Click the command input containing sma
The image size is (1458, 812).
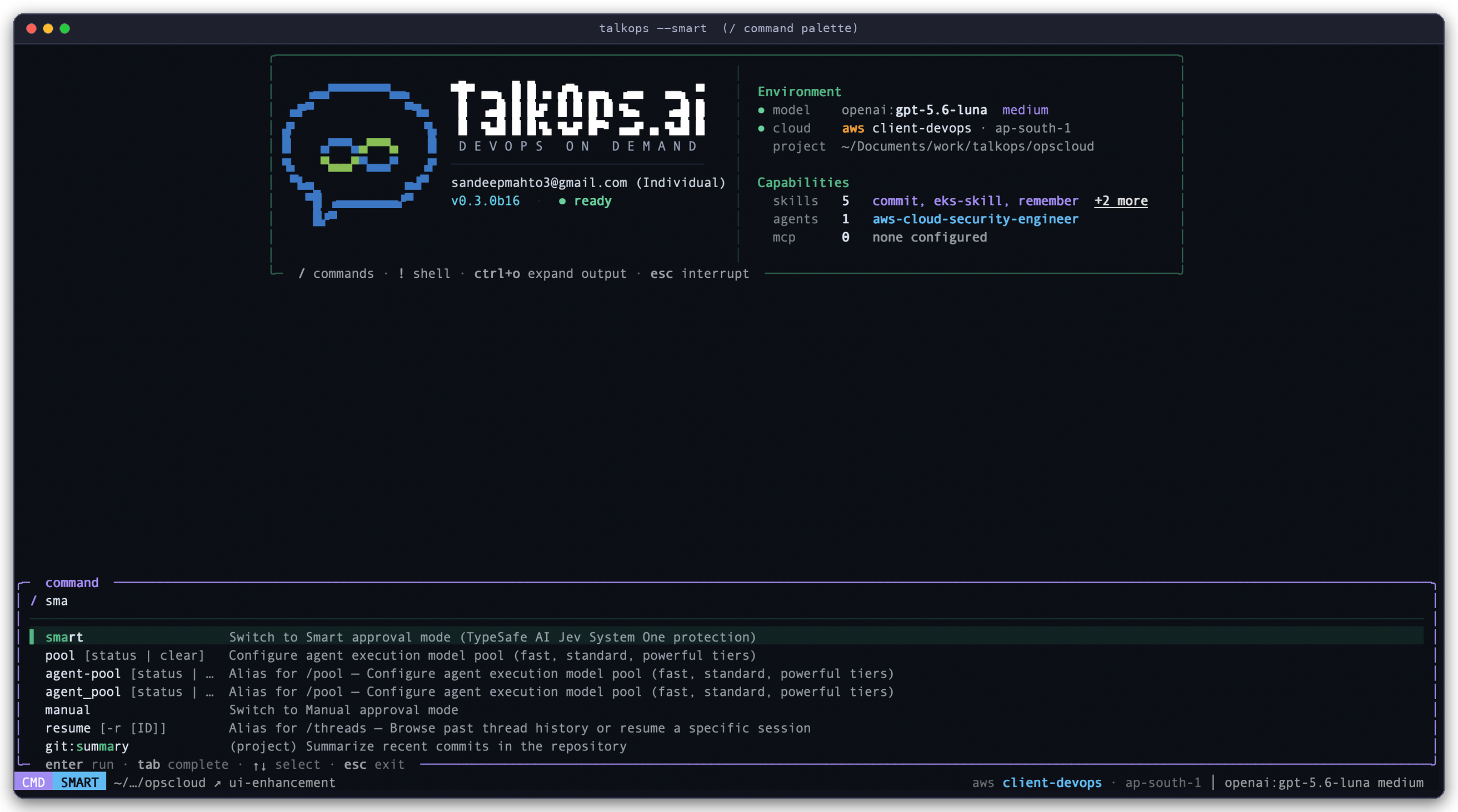[x=727, y=601]
